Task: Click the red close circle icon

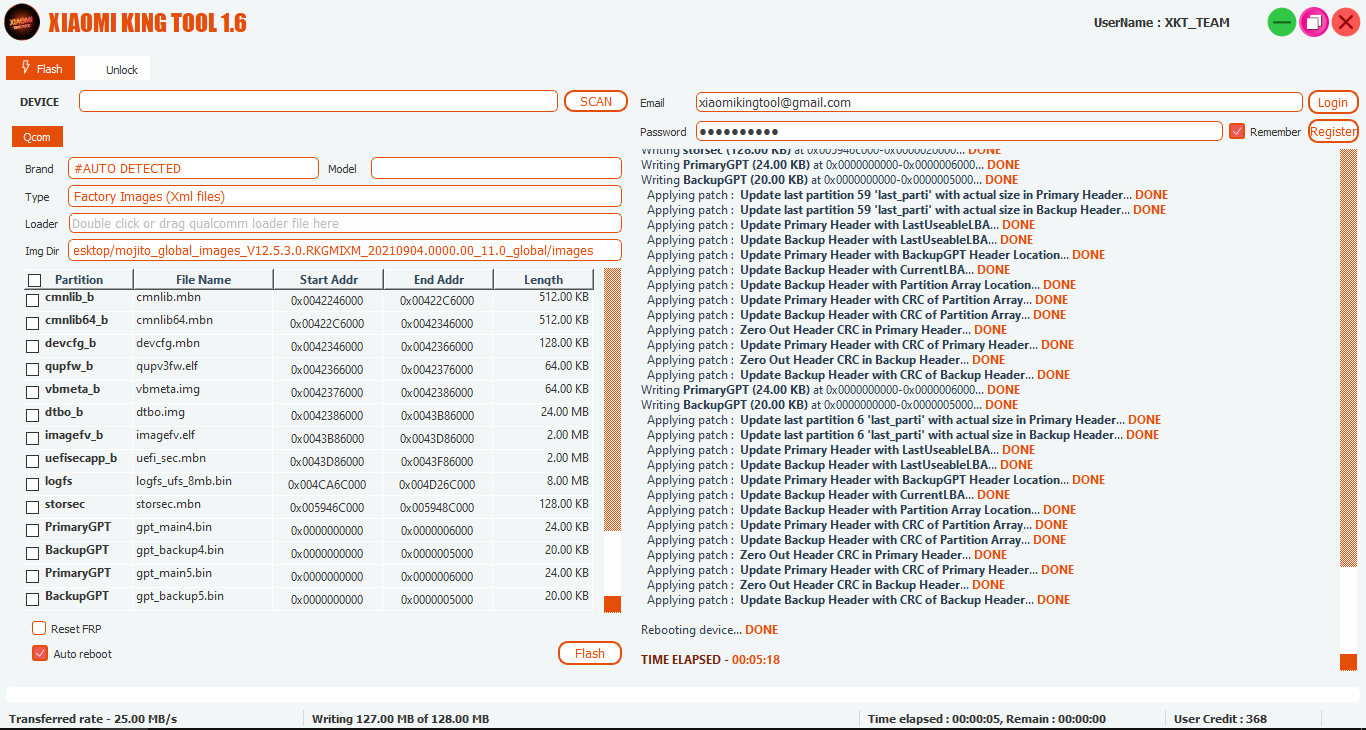Action: 1345,22
